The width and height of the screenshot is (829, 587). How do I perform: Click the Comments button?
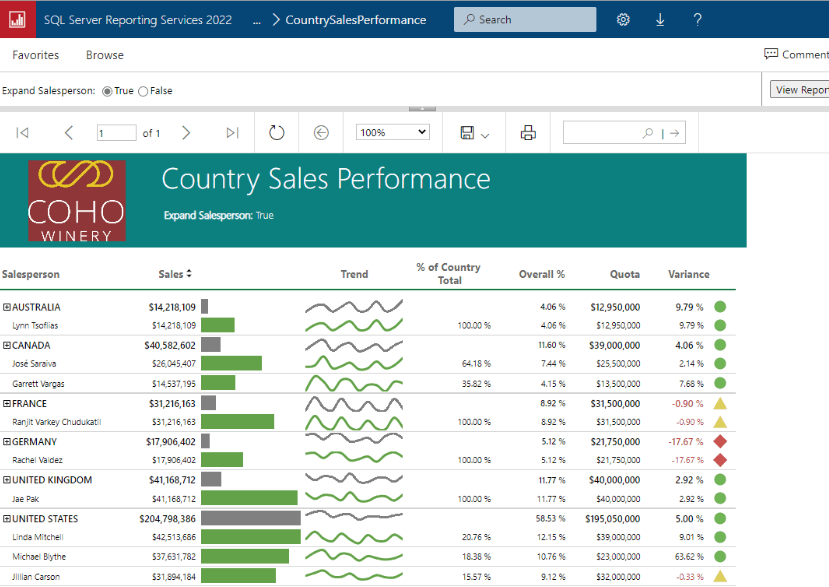click(796, 55)
